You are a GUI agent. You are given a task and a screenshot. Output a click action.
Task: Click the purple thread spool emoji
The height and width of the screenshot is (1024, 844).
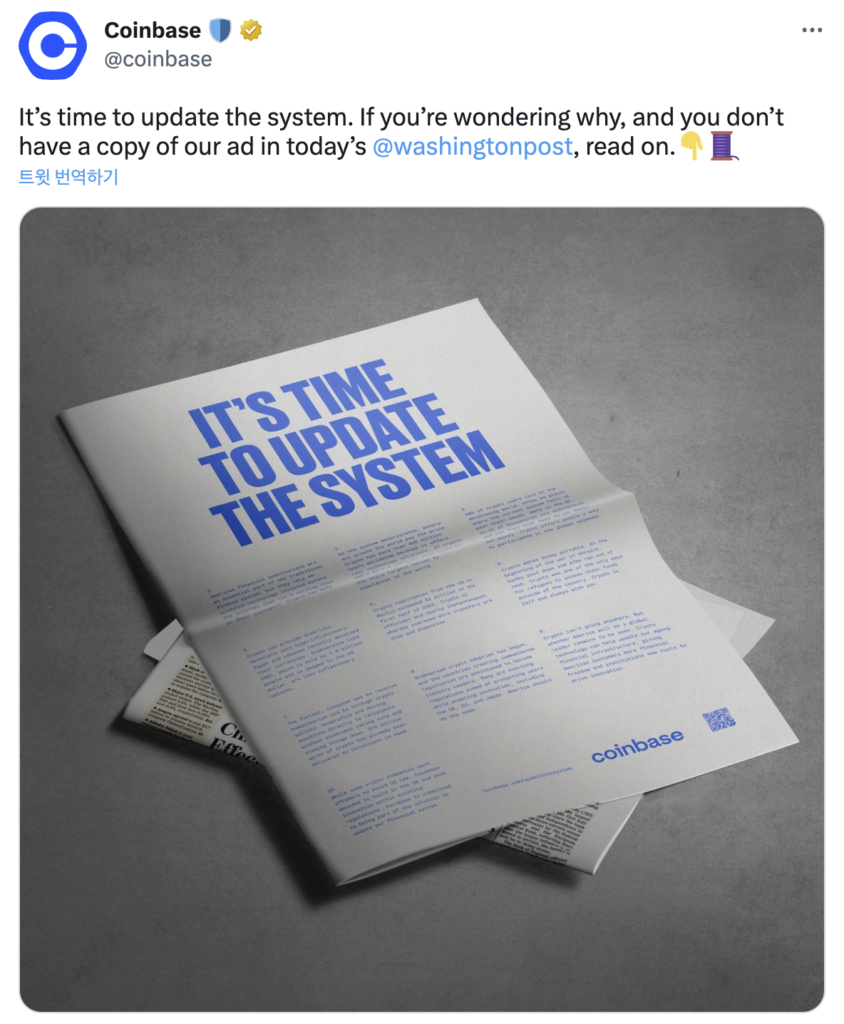tap(722, 146)
